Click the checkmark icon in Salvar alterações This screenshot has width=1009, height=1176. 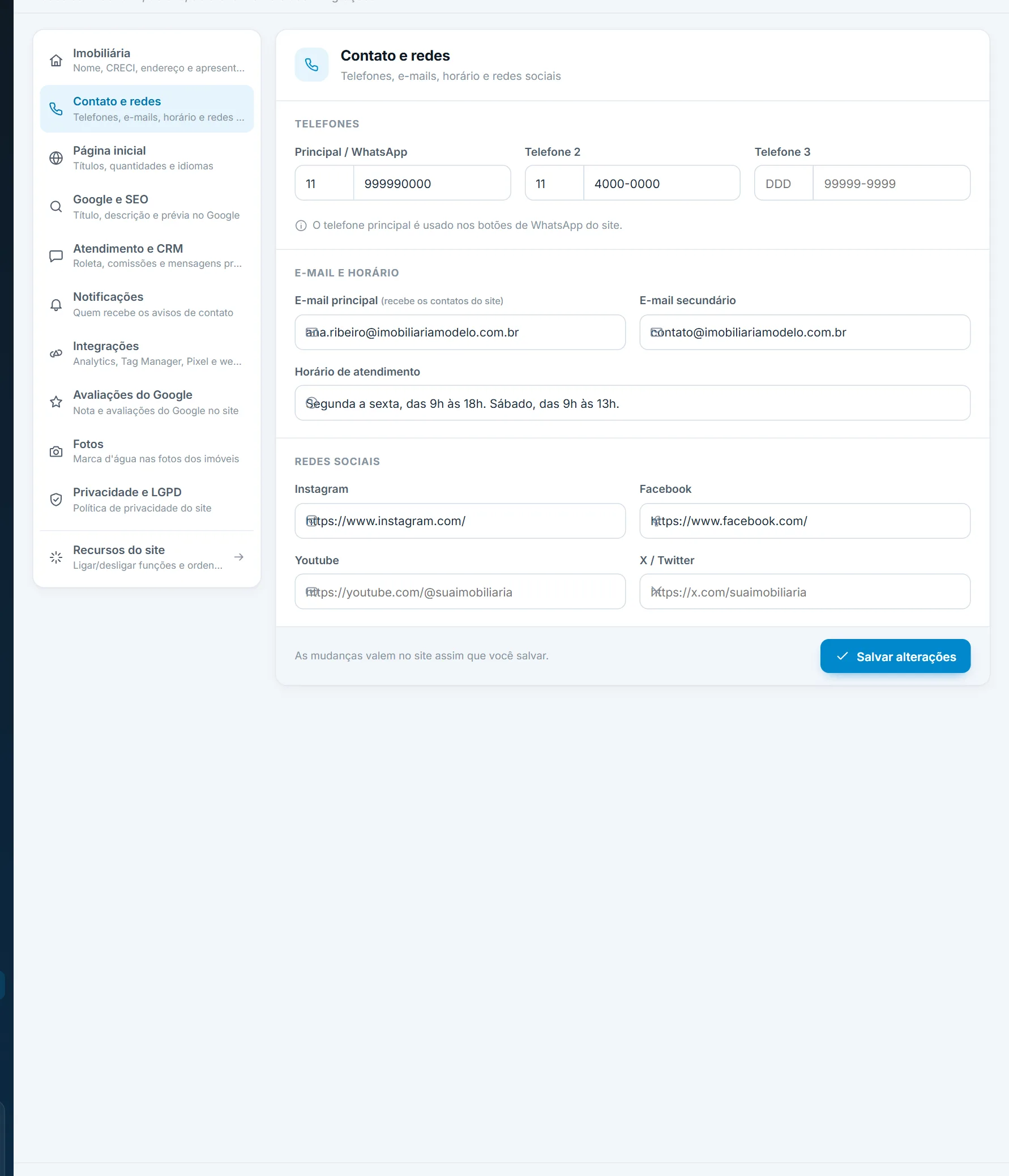[x=843, y=656]
